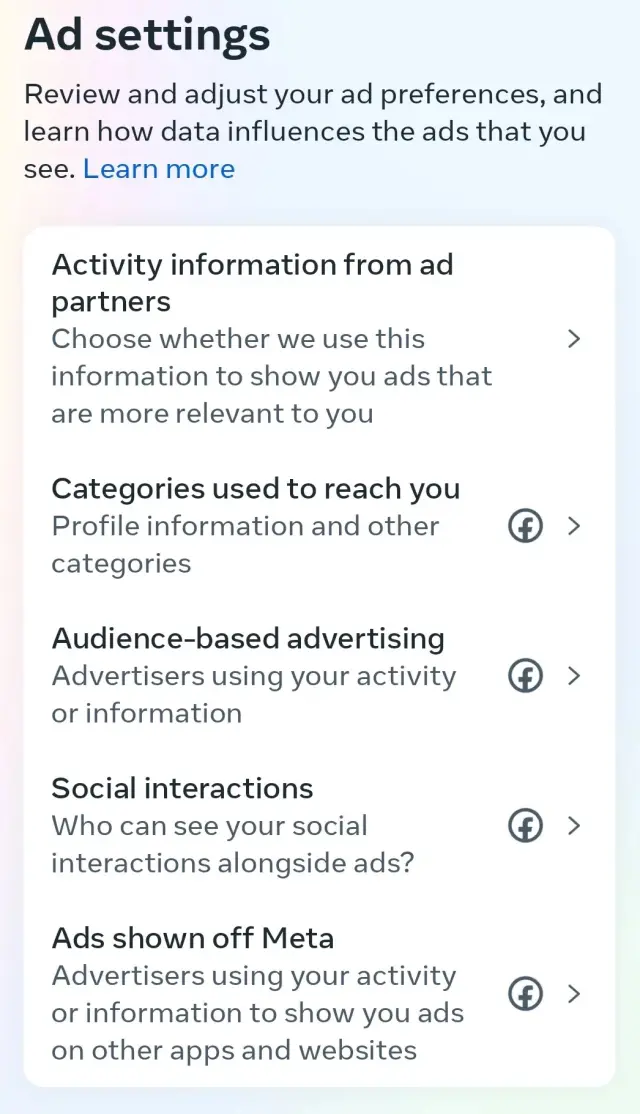Click Facebook icon next to Audience-based advertising
The height and width of the screenshot is (1114, 640).
pos(526,676)
